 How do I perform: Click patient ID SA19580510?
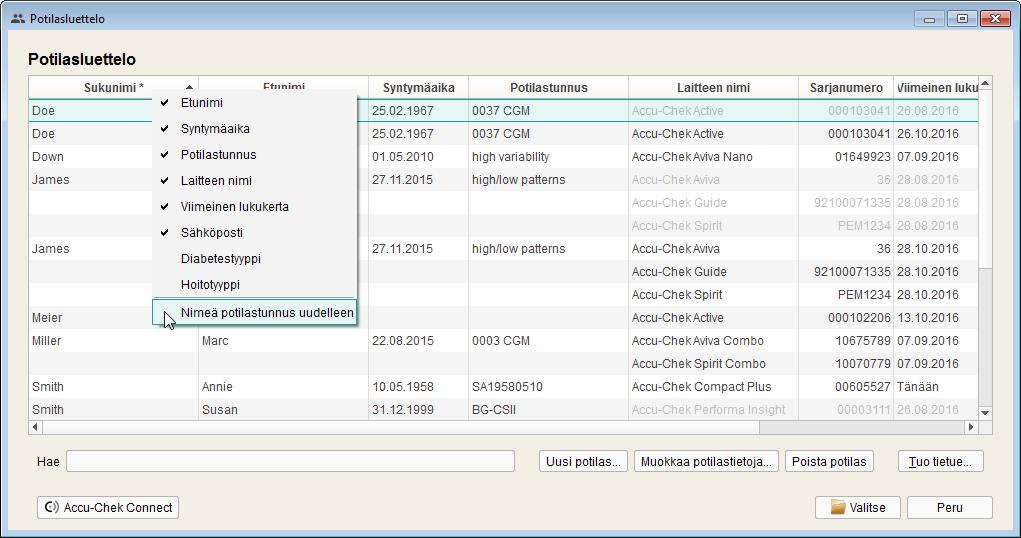[x=507, y=387]
